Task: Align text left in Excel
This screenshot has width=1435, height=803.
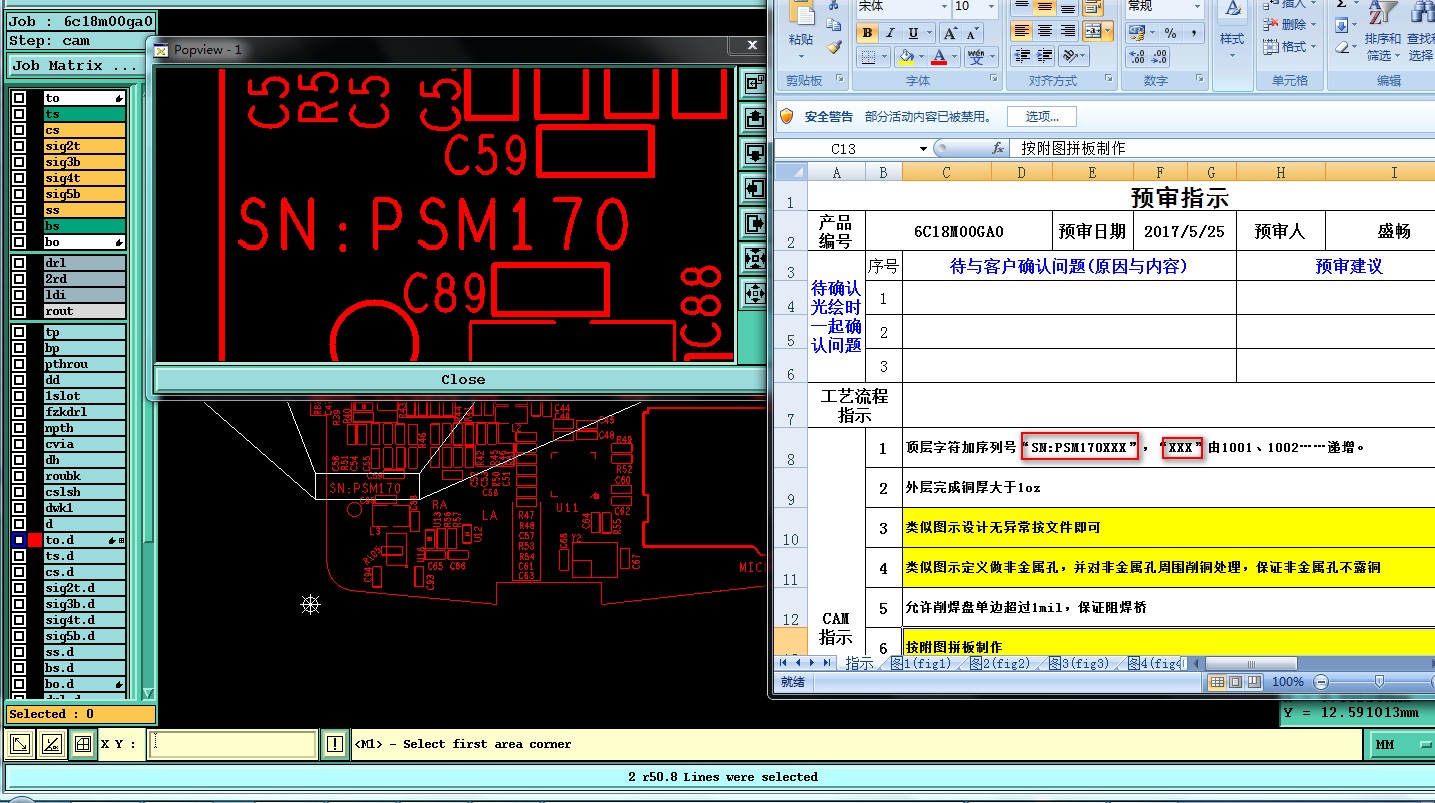Action: click(x=1022, y=31)
